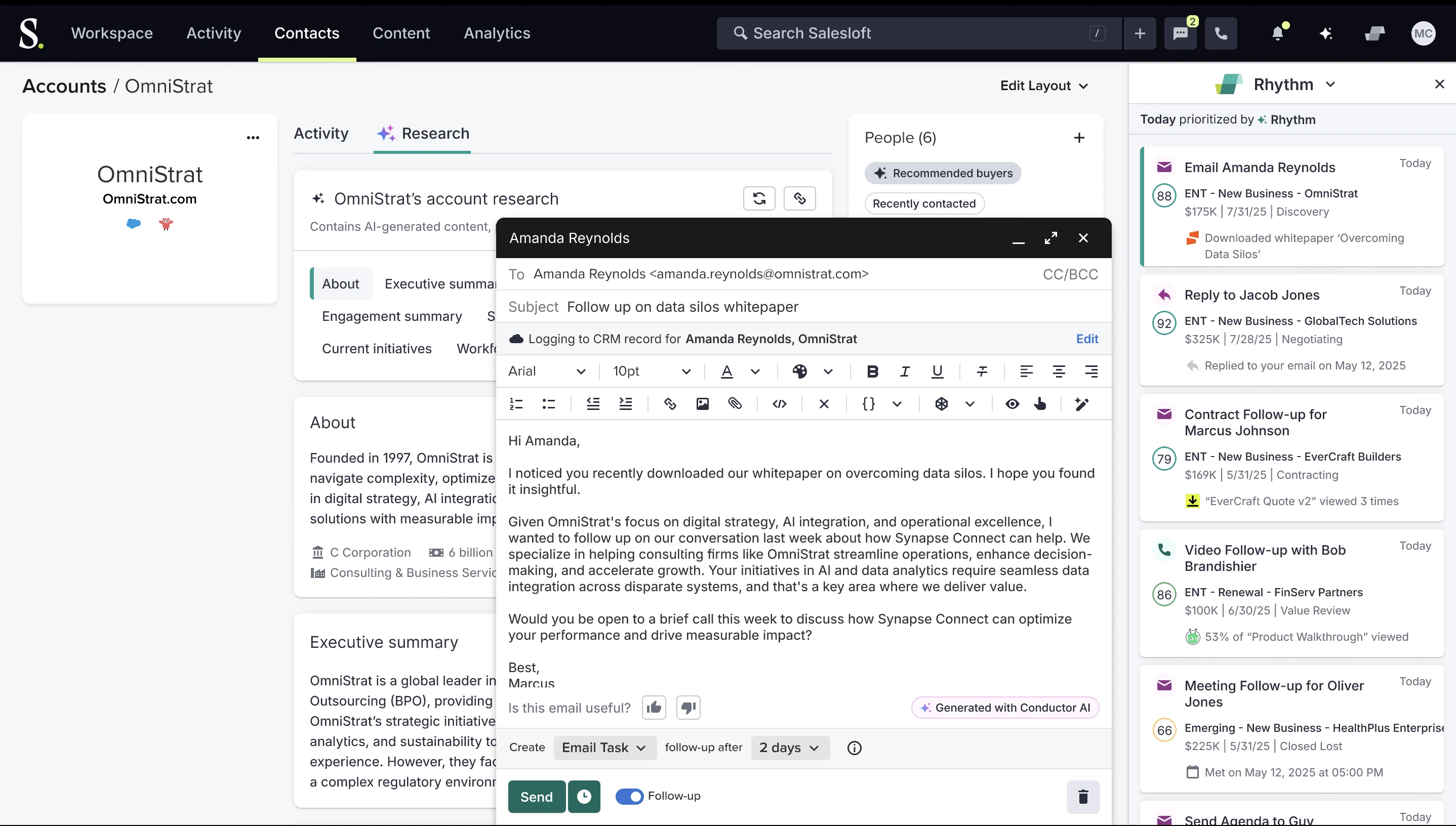Insert bulleted list in email
This screenshot has width=1456, height=826.
pos(549,404)
